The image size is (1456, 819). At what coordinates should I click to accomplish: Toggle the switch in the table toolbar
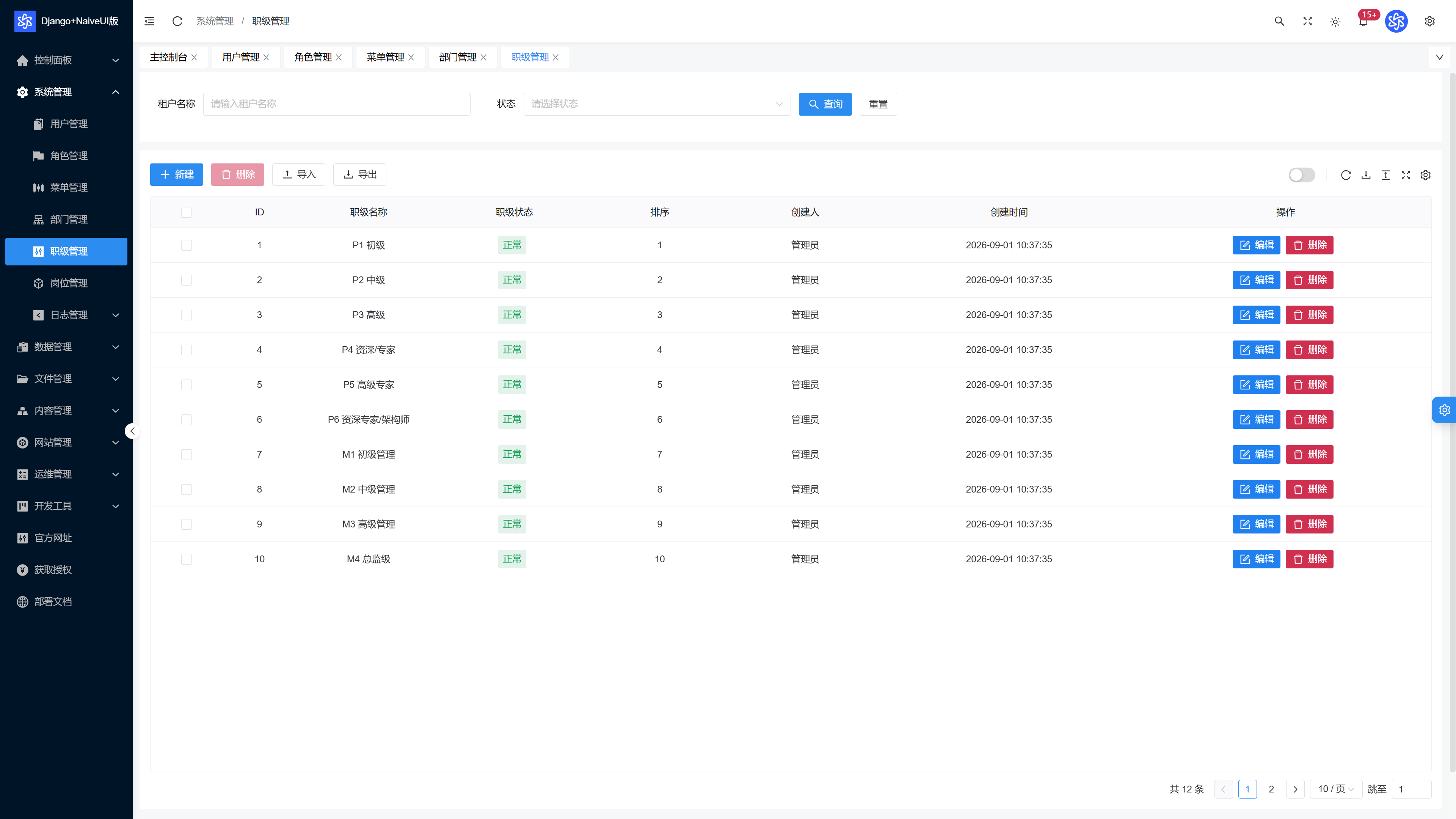(1302, 175)
